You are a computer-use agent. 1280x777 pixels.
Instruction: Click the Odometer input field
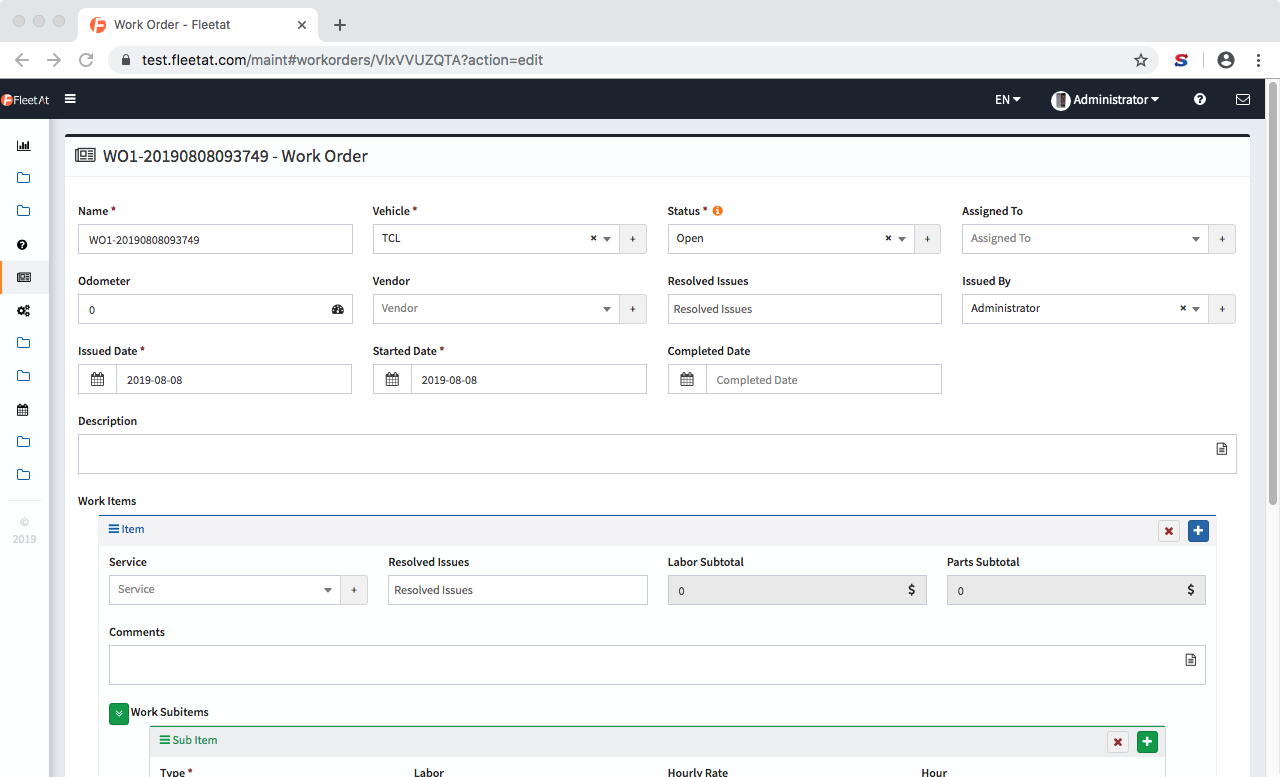tap(215, 309)
